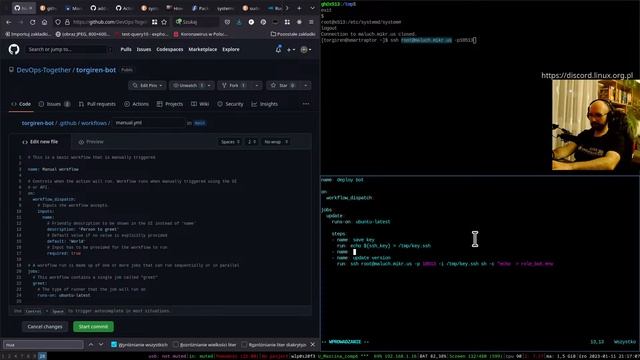Click the webcam video thumbnail in terminal

coord(596,125)
